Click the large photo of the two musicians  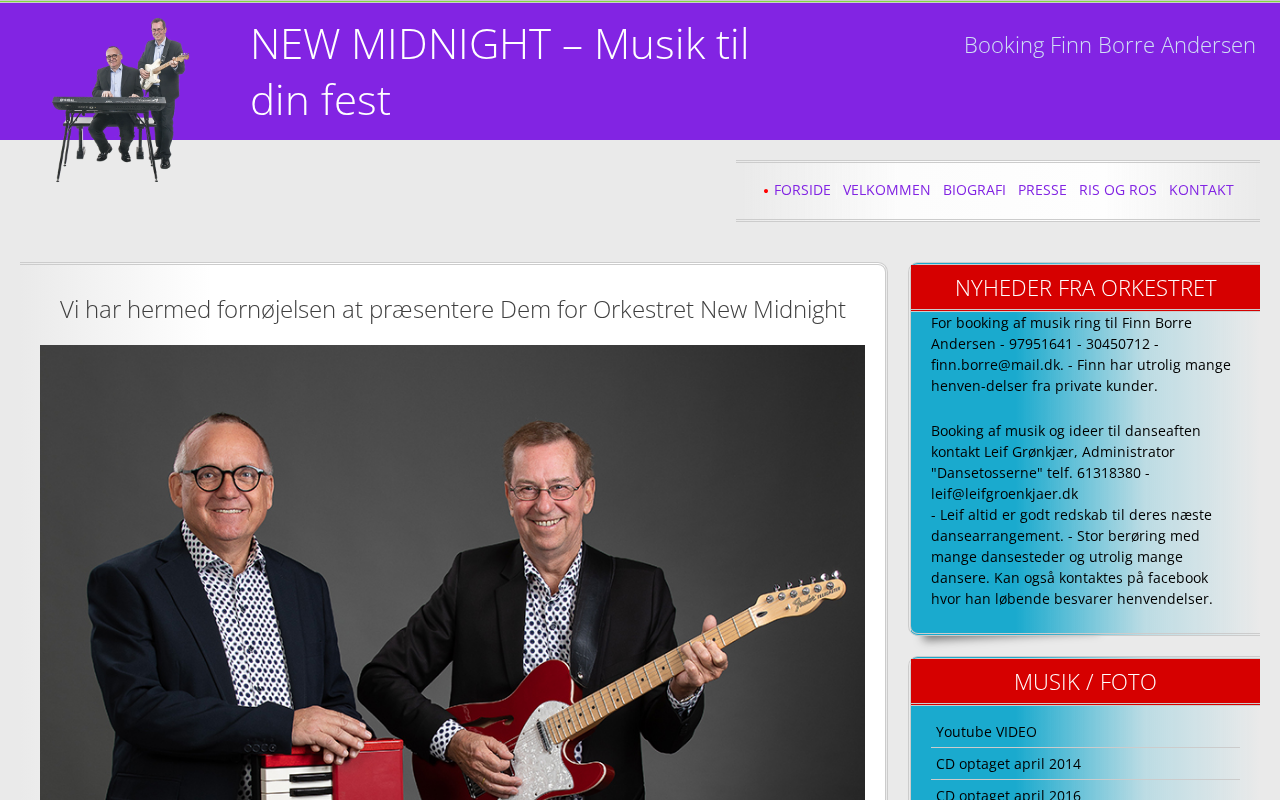pyautogui.click(x=452, y=572)
